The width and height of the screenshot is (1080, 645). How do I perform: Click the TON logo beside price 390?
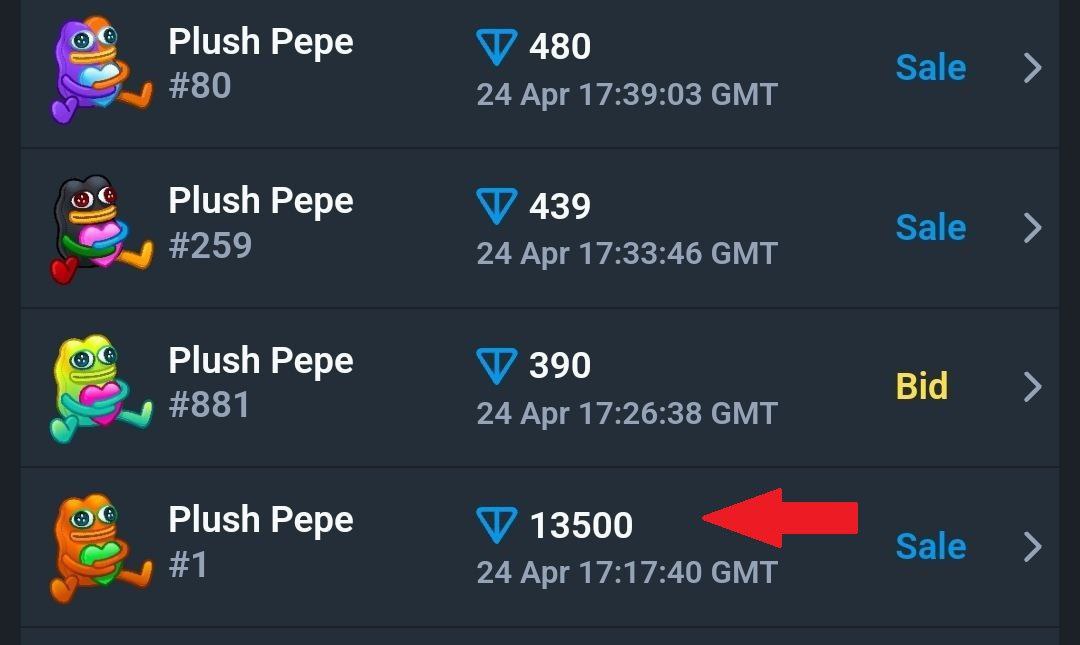[497, 366]
